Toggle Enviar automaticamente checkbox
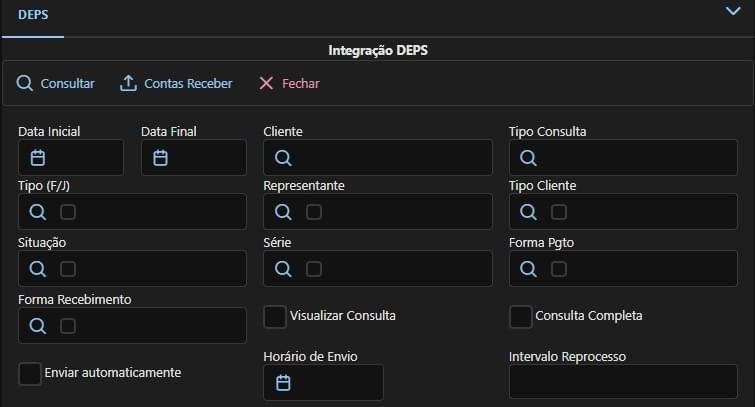755x407 pixels. (x=30, y=373)
